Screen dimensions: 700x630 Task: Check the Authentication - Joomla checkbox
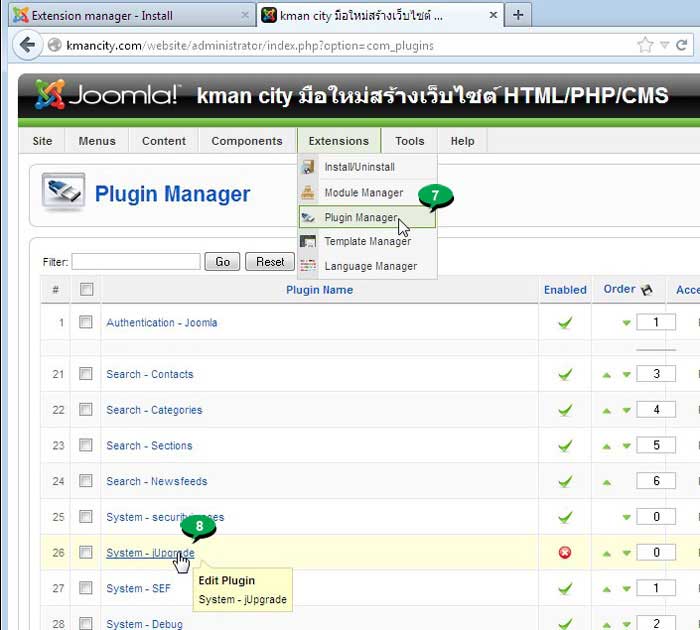pyautogui.click(x=86, y=322)
